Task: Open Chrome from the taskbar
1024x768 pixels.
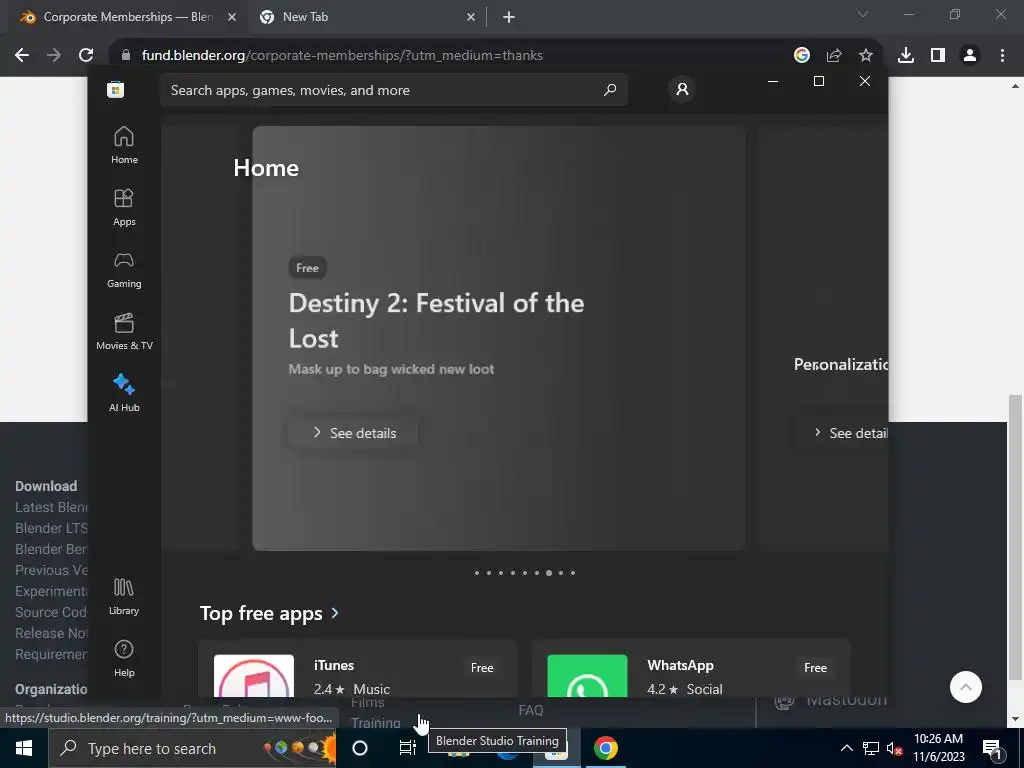Action: 605,748
